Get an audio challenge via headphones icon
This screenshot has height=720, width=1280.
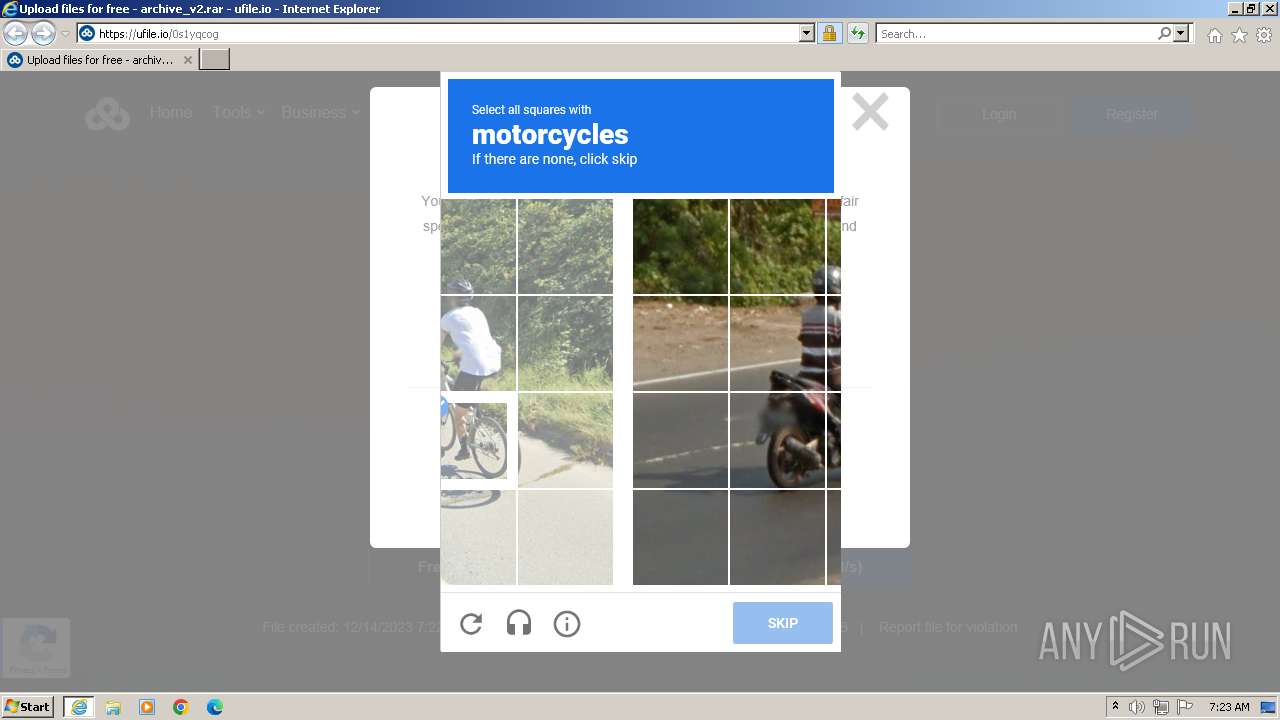point(518,624)
